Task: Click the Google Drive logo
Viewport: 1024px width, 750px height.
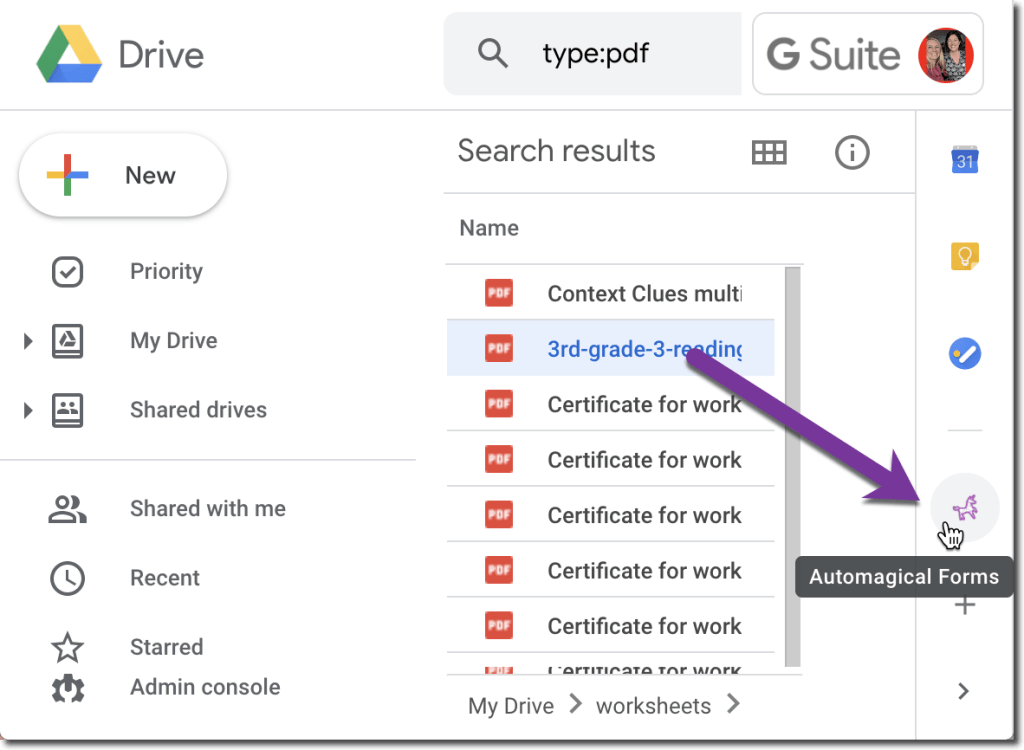Action: pyautogui.click(x=69, y=54)
